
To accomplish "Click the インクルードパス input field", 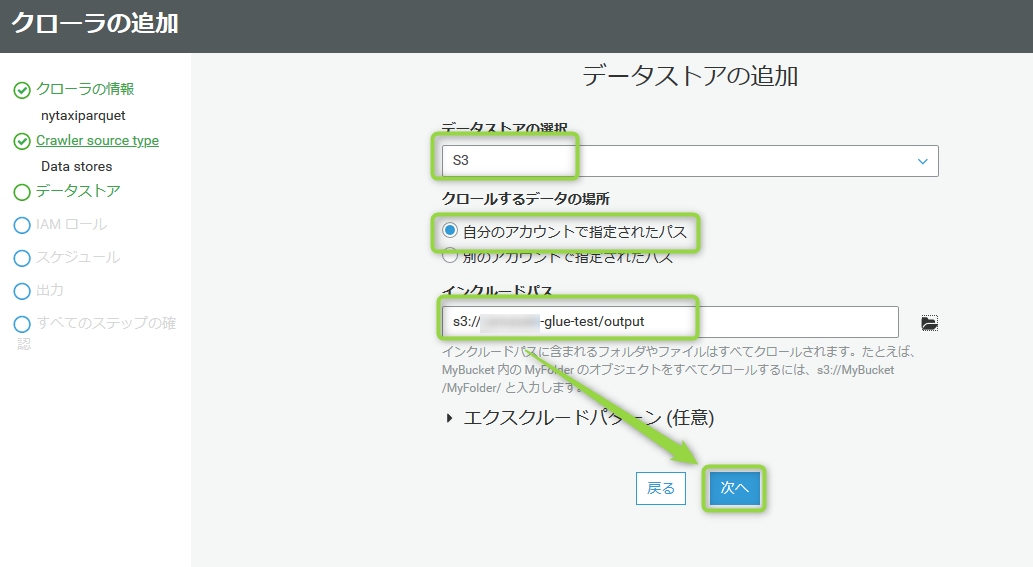I will [670, 322].
